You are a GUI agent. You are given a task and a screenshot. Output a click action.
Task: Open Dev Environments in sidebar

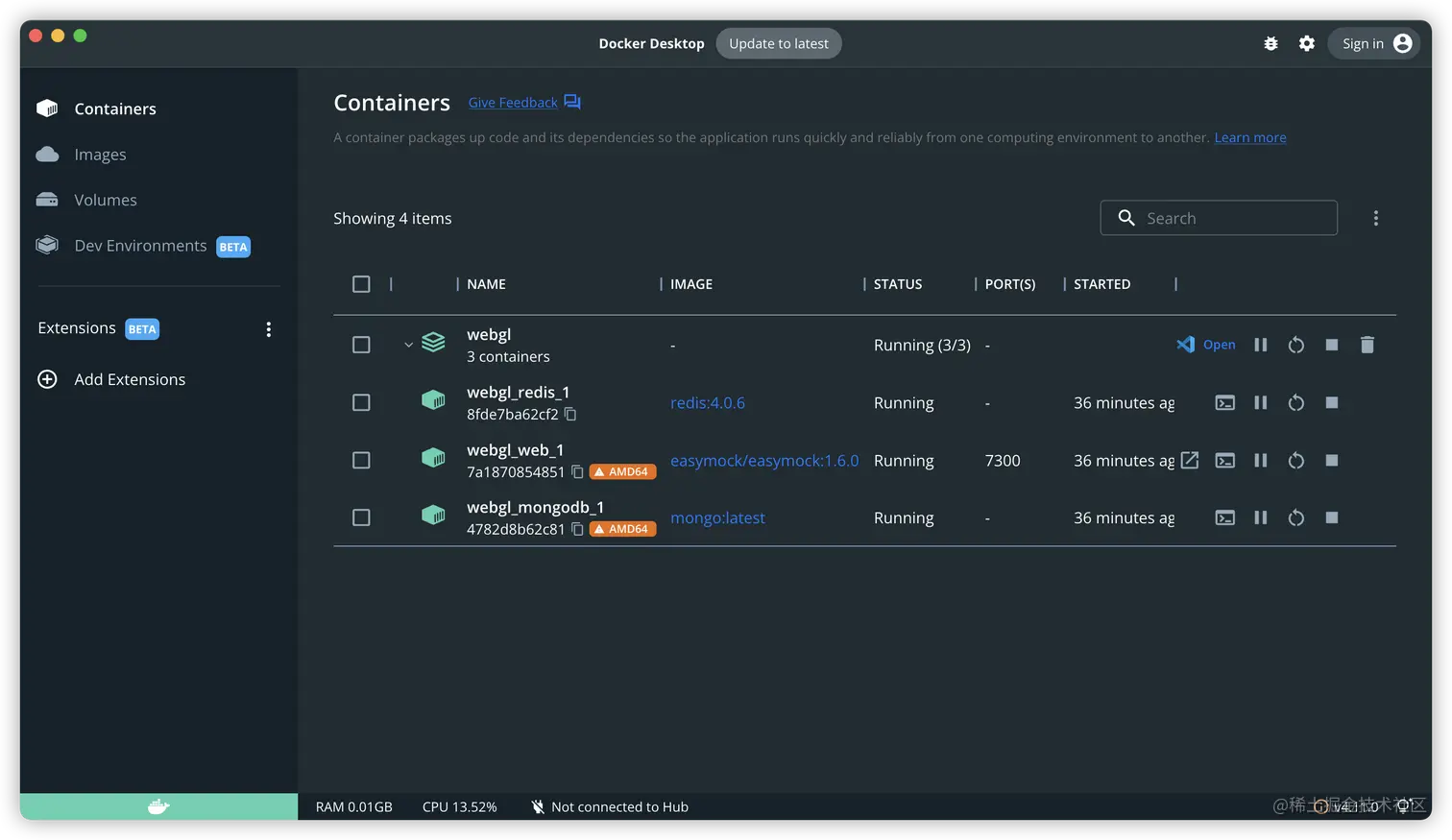click(x=143, y=246)
